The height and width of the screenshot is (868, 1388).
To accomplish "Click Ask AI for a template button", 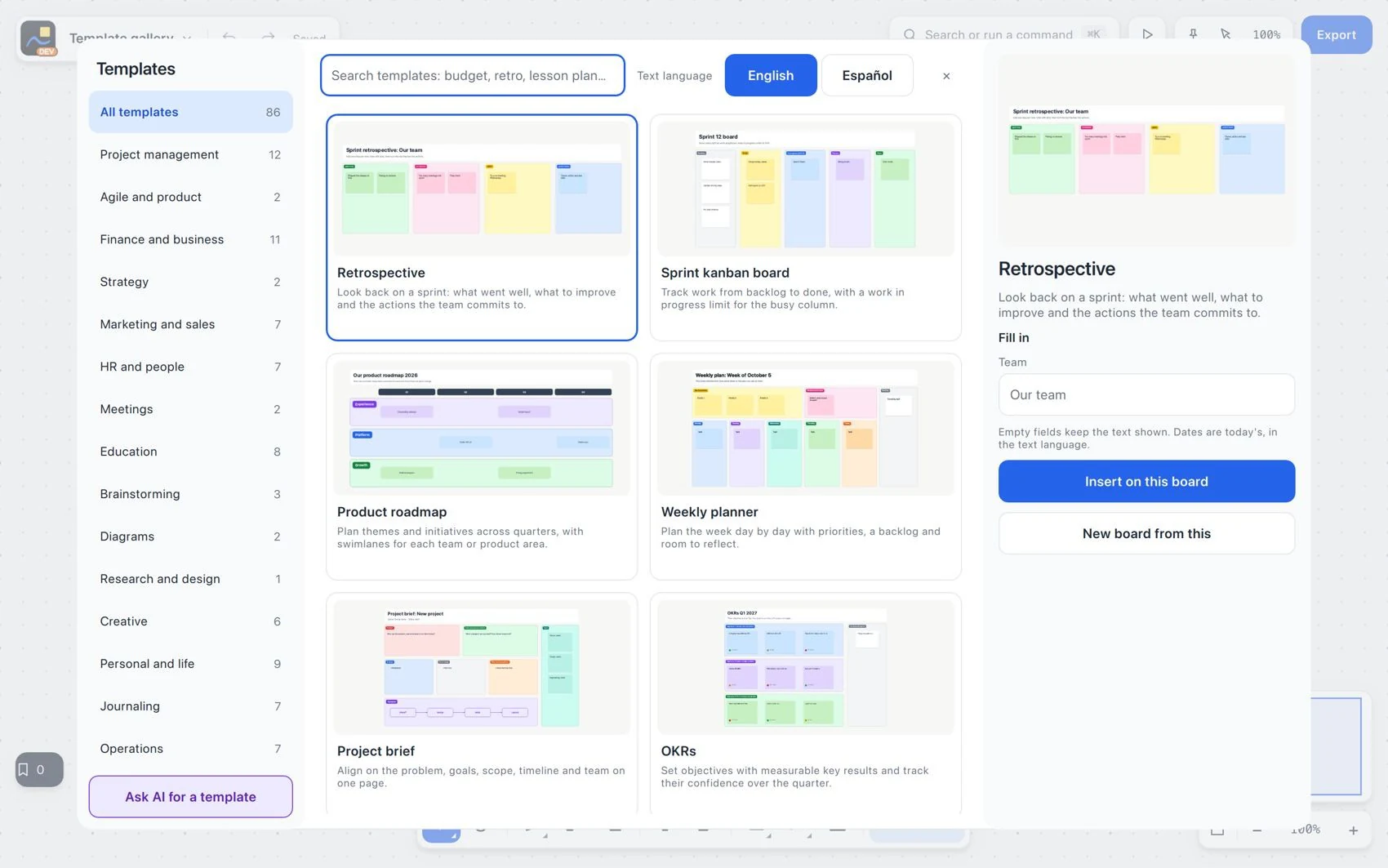I will (x=190, y=797).
